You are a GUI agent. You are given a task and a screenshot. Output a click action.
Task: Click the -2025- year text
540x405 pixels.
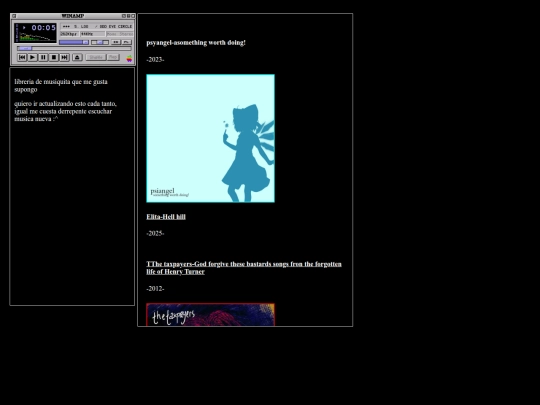coord(155,233)
